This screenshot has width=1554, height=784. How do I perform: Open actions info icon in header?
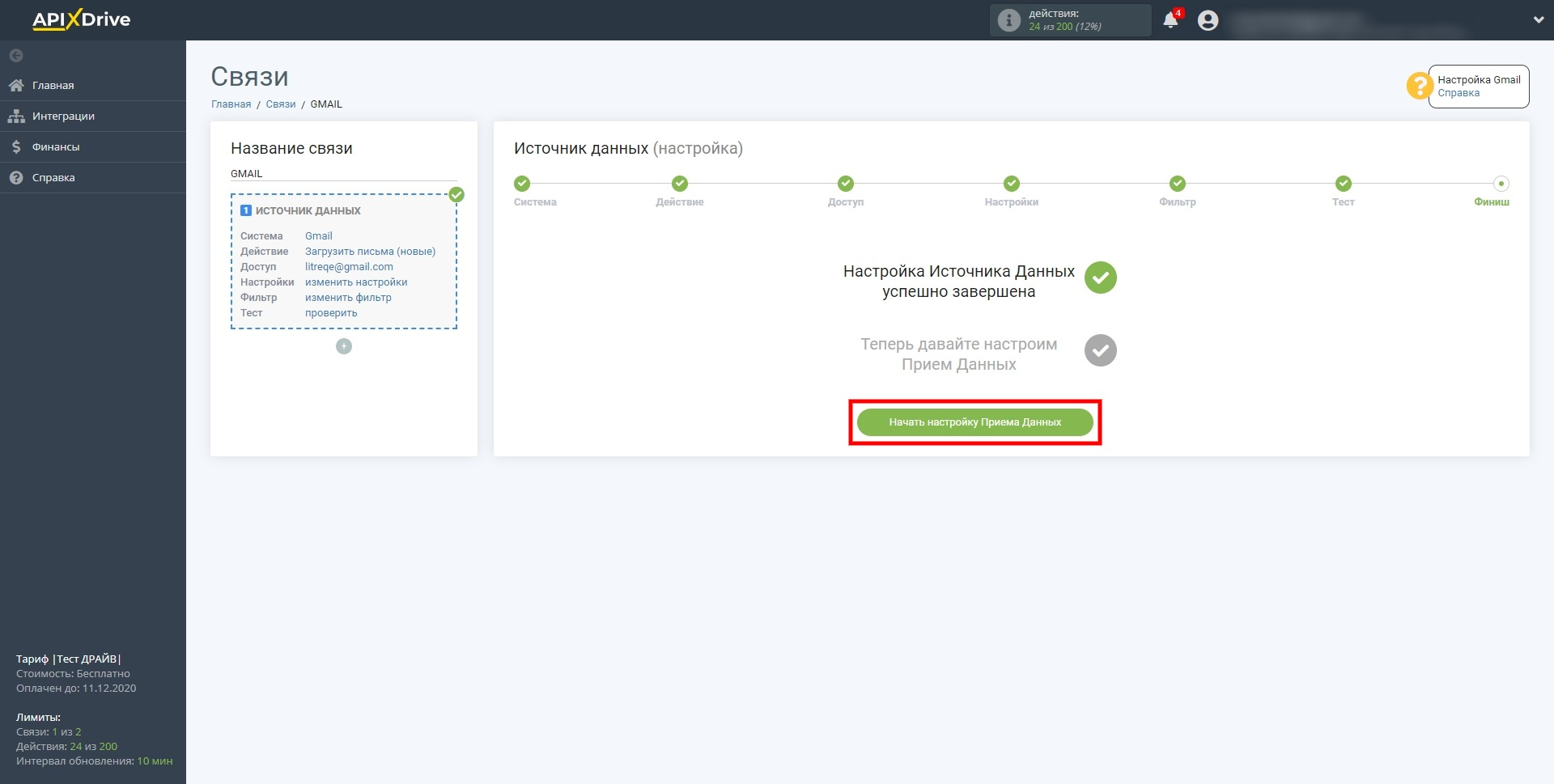click(x=1008, y=20)
